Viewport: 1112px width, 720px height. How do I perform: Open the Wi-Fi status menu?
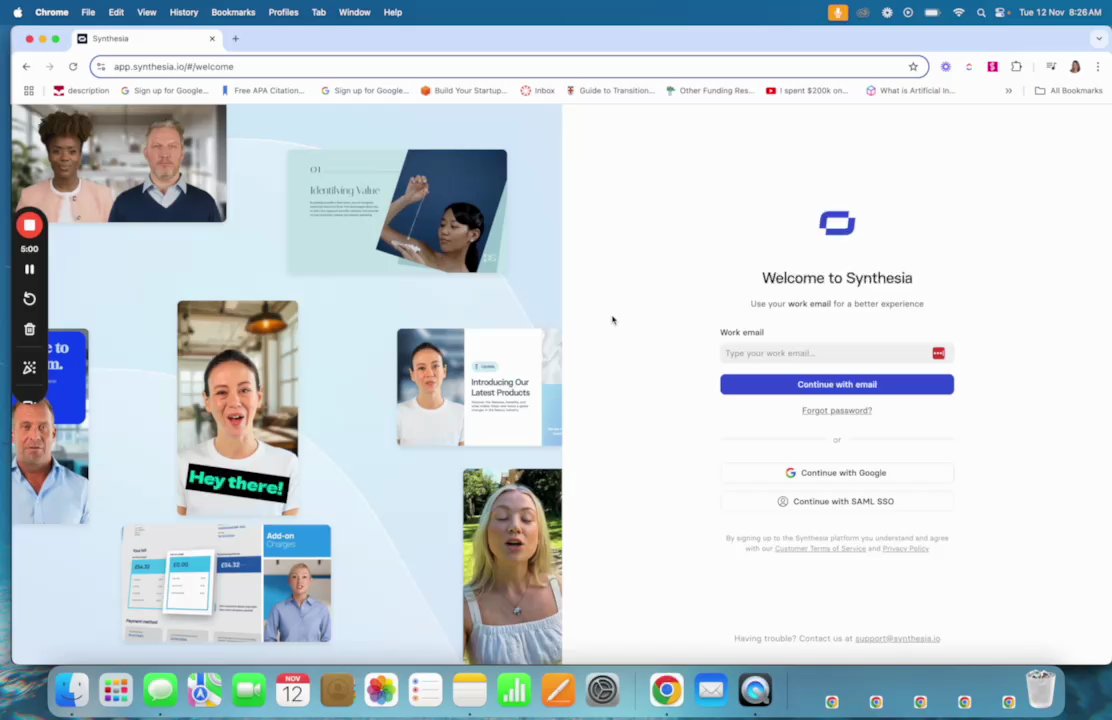click(959, 12)
